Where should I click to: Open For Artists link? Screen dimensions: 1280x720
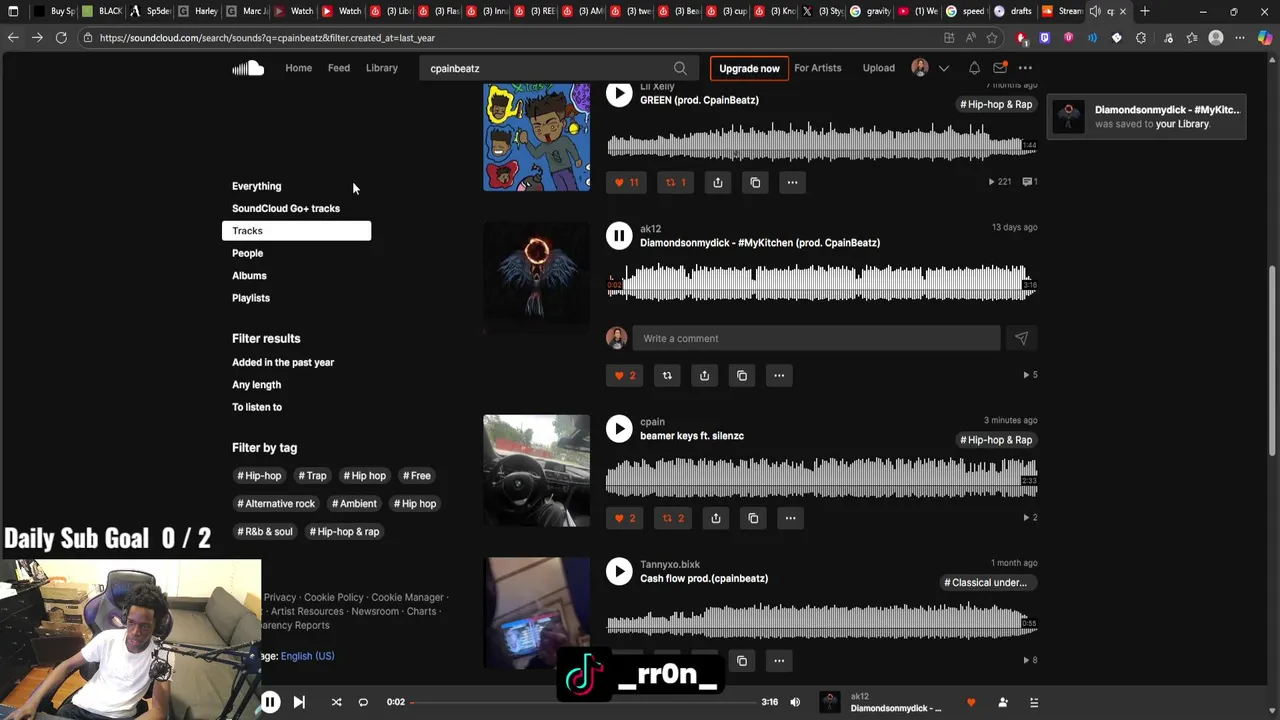tap(818, 68)
